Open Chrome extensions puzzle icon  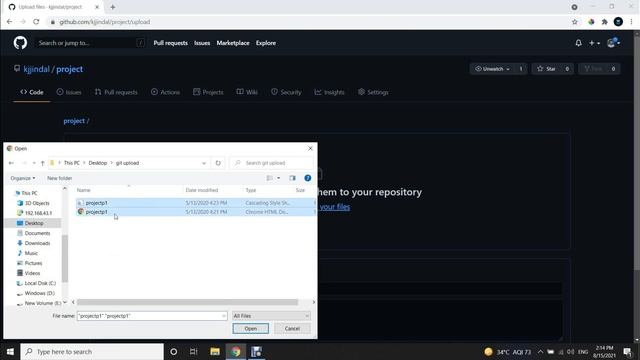click(604, 22)
